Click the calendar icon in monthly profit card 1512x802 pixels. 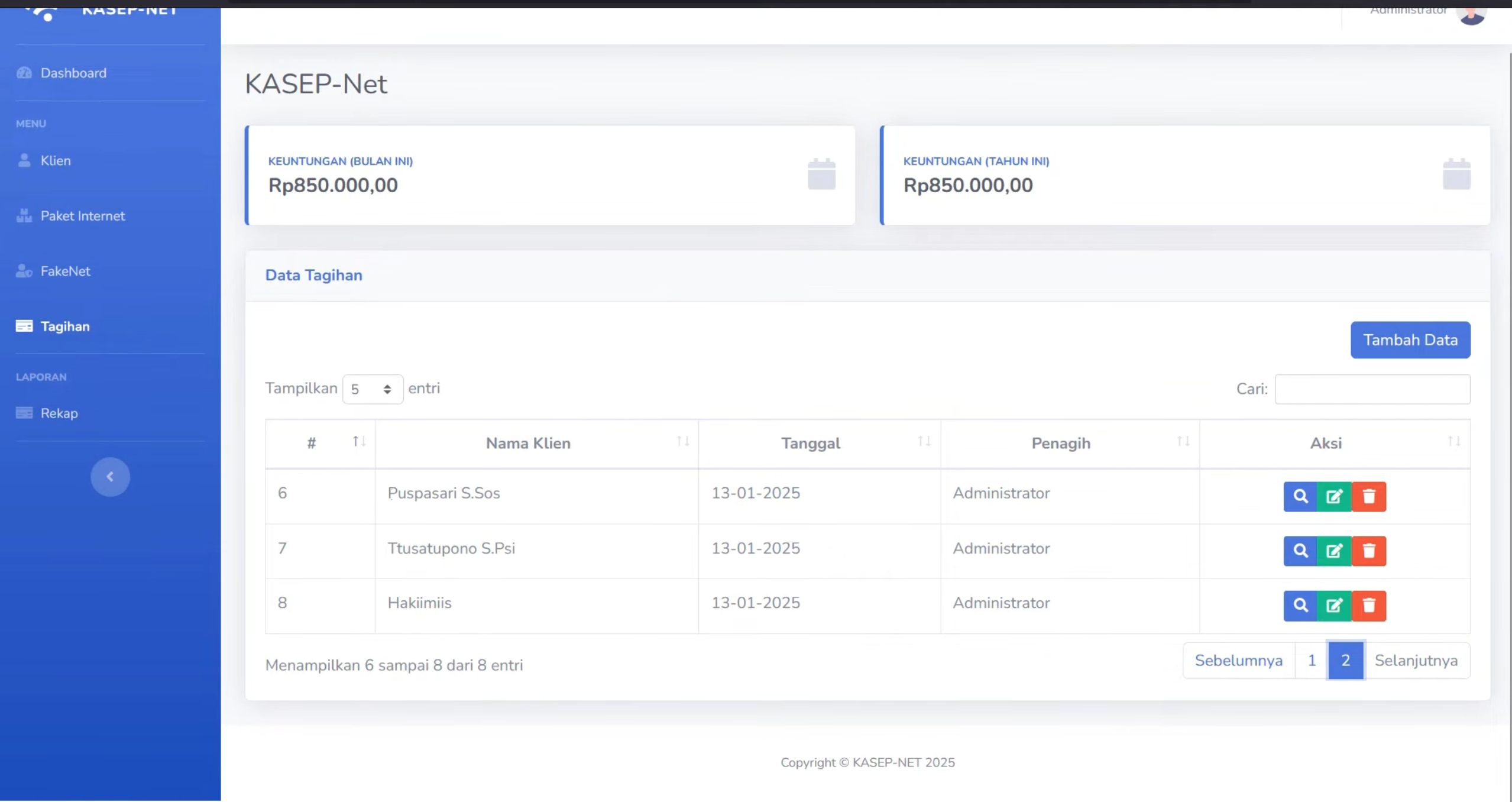(821, 174)
